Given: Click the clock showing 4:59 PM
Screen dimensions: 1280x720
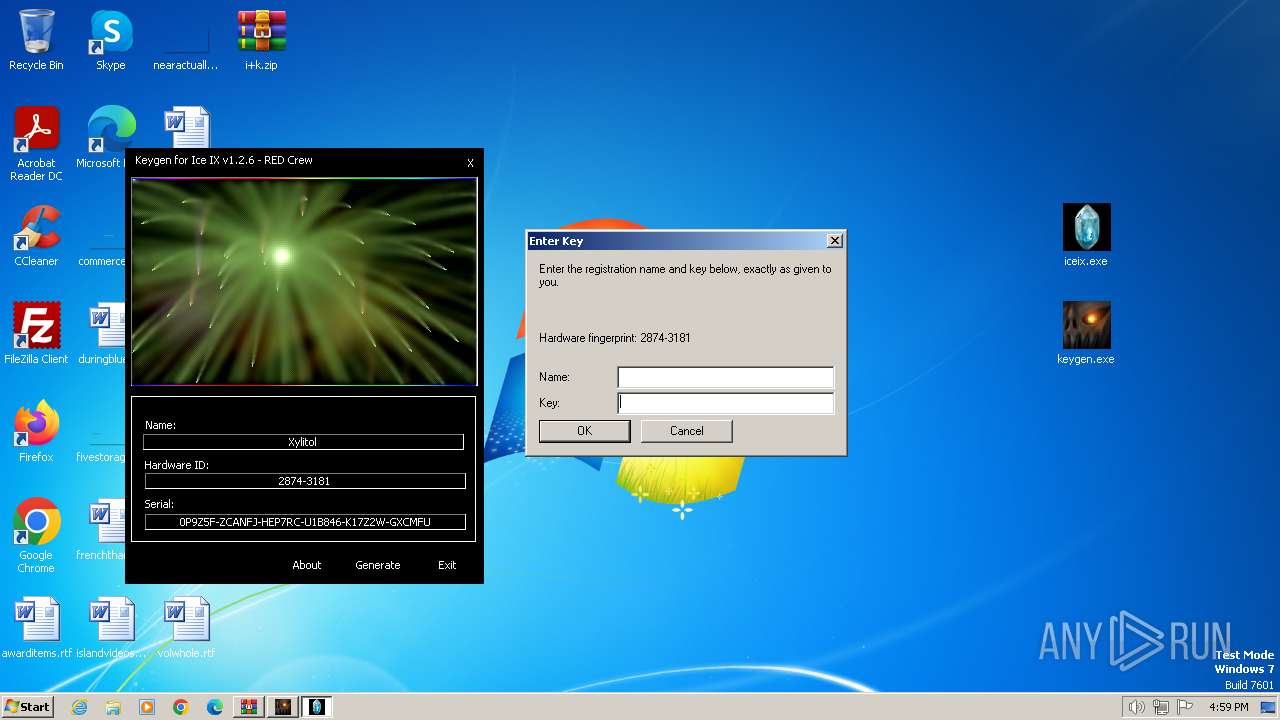Looking at the screenshot, I should [1228, 707].
